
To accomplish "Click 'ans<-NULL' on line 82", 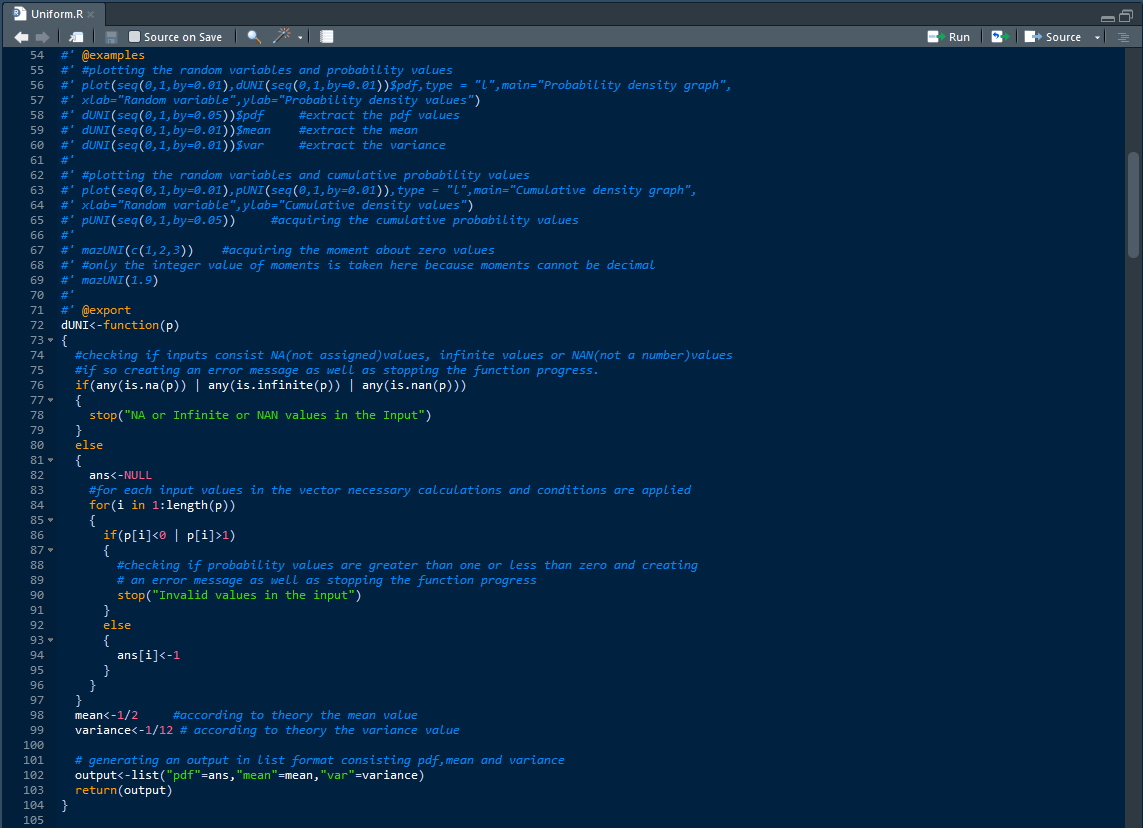I will point(120,475).
